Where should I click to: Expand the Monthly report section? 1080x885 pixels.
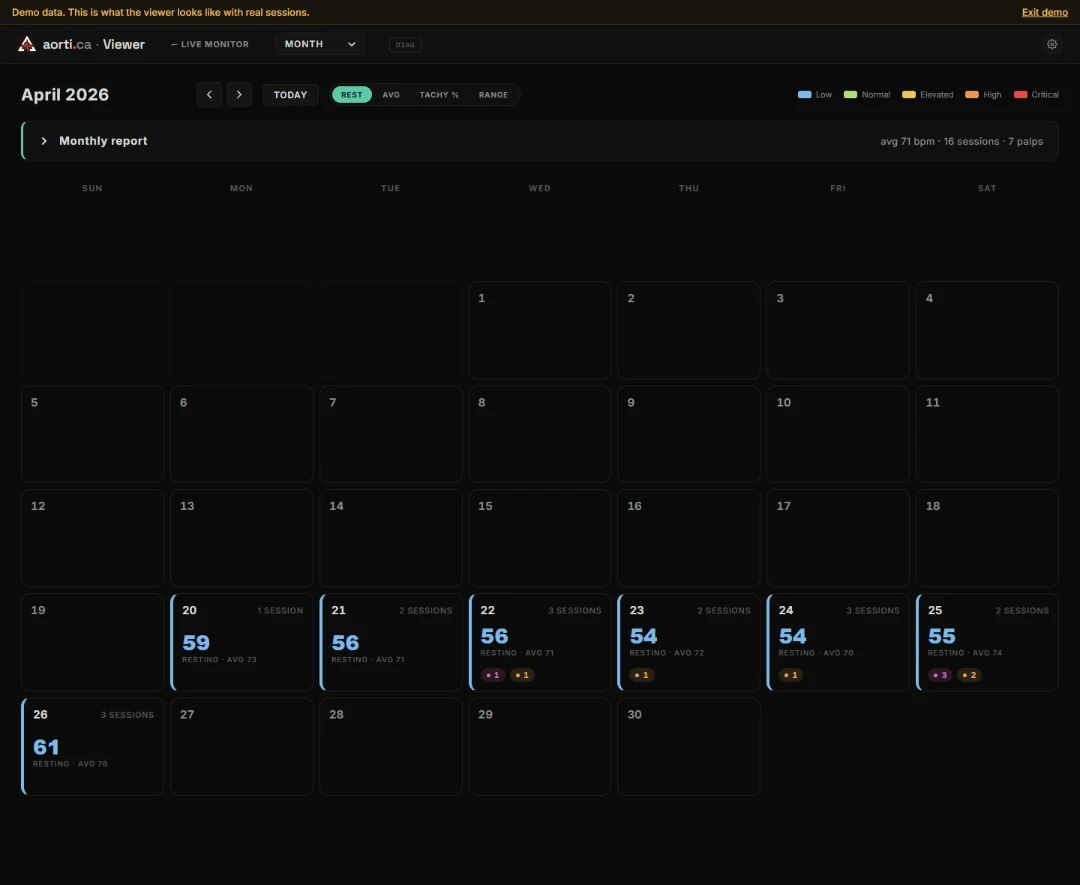coord(539,141)
